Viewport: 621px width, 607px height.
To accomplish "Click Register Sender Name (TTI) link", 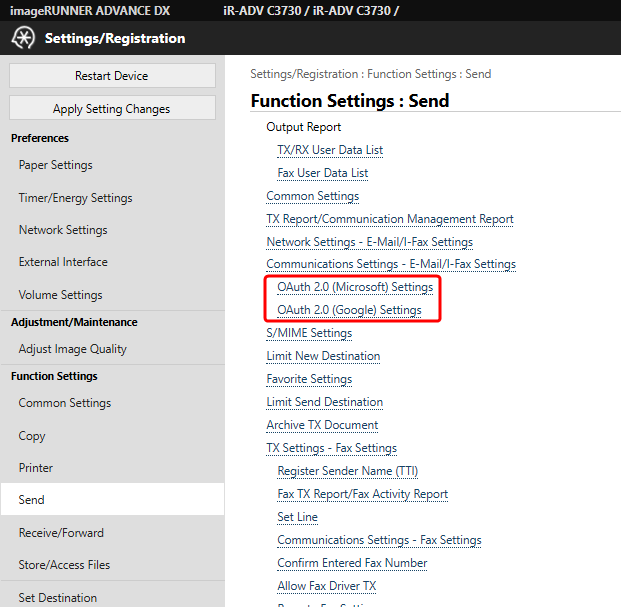I will coord(348,471).
